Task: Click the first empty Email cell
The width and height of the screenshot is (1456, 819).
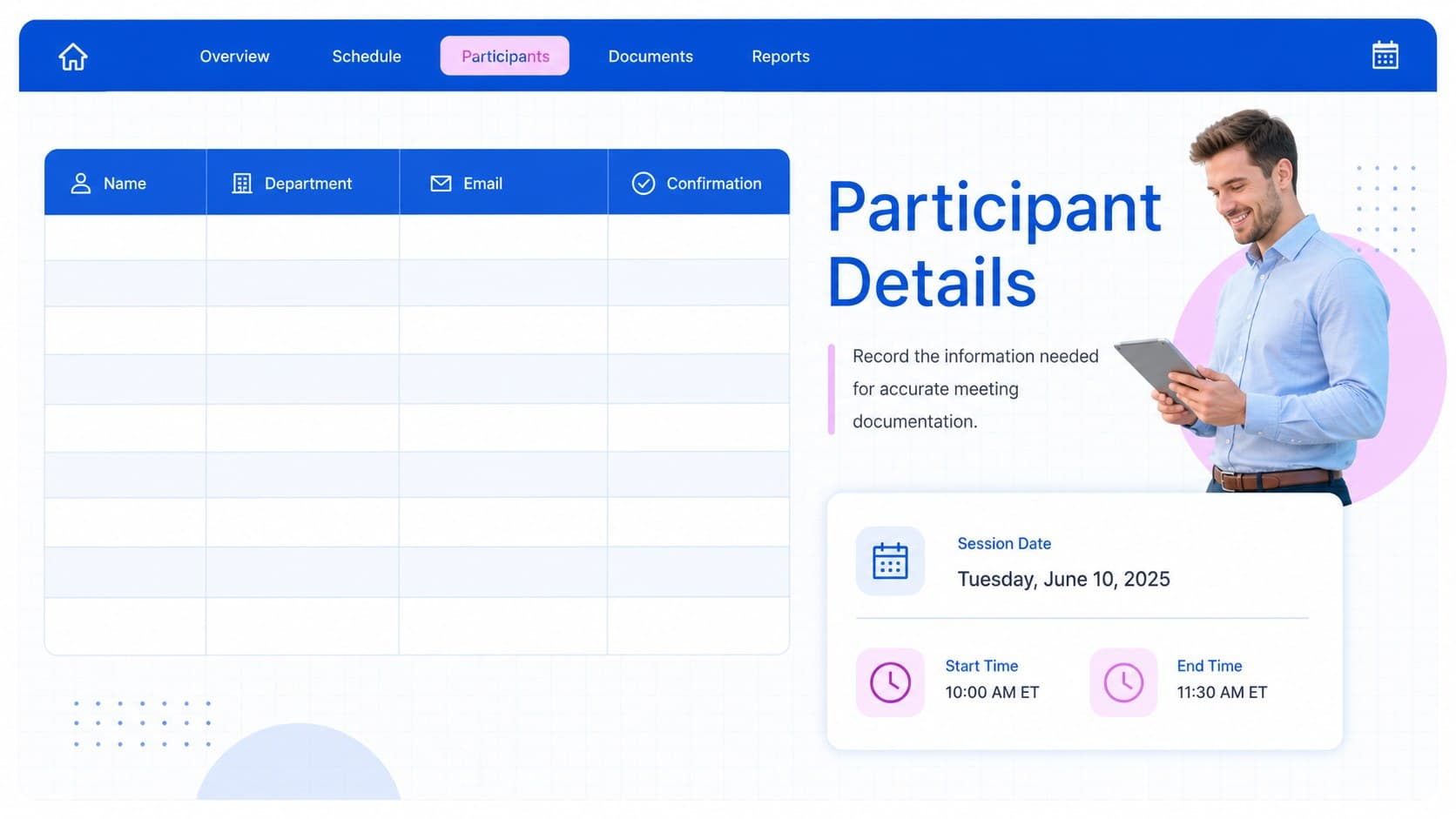Action: tap(503, 238)
